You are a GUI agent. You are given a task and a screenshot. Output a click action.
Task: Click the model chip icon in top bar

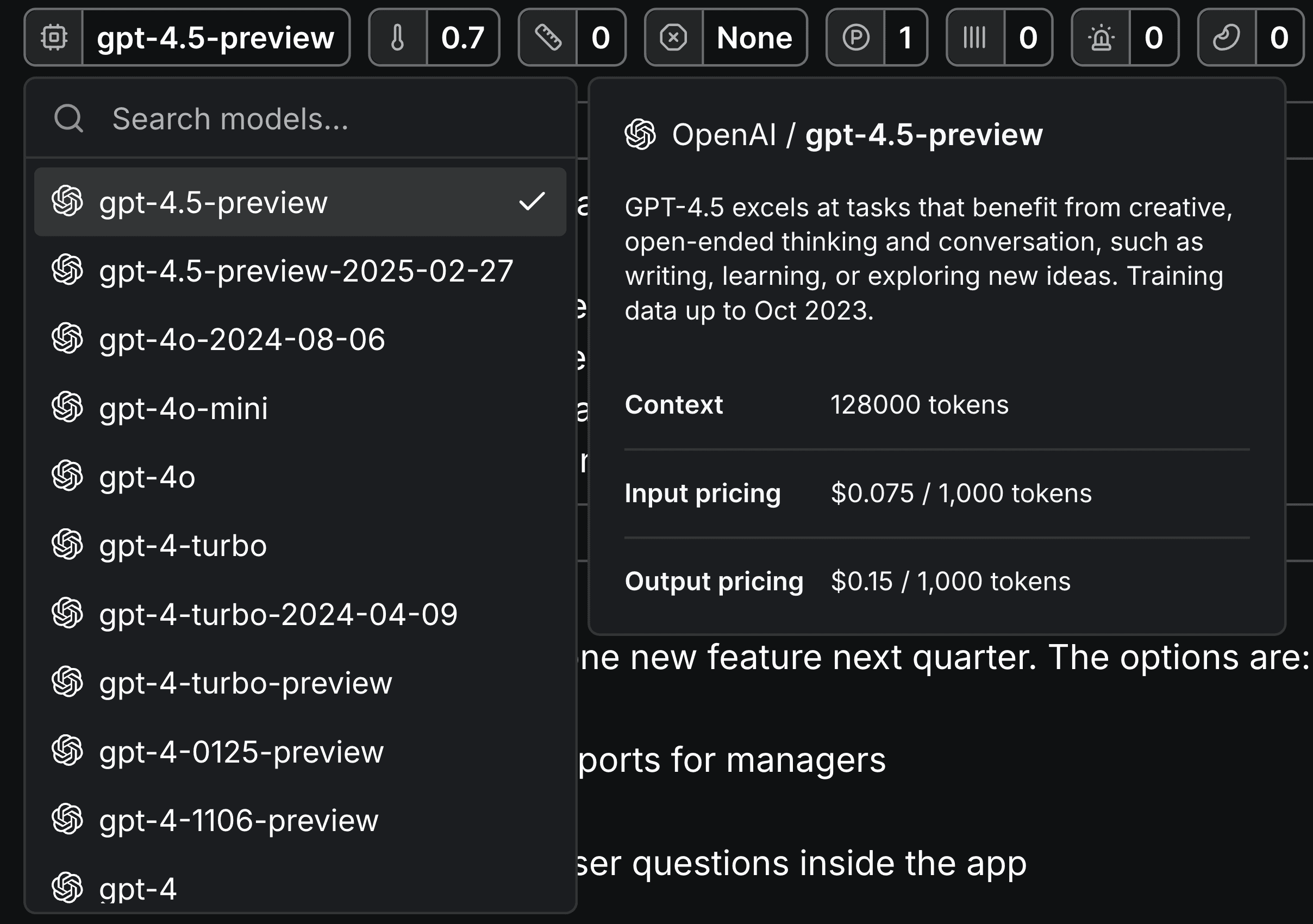(x=54, y=38)
